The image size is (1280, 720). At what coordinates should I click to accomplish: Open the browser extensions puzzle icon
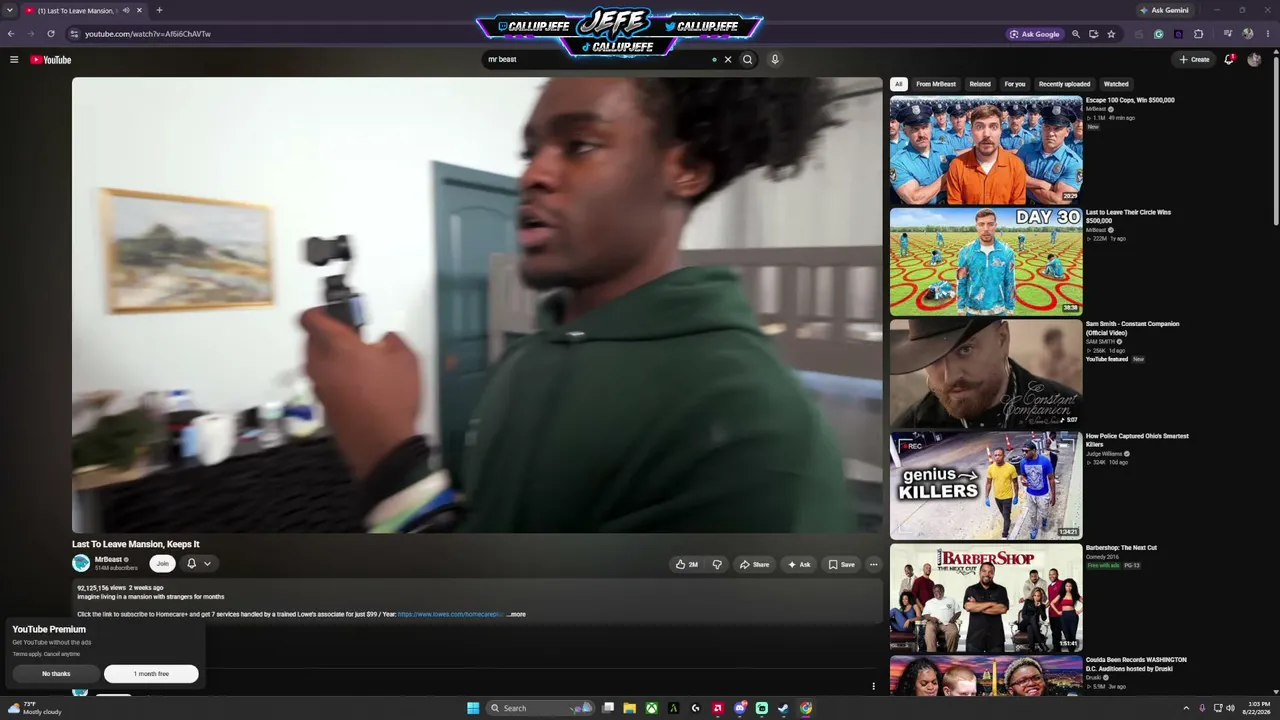pyautogui.click(x=1199, y=34)
